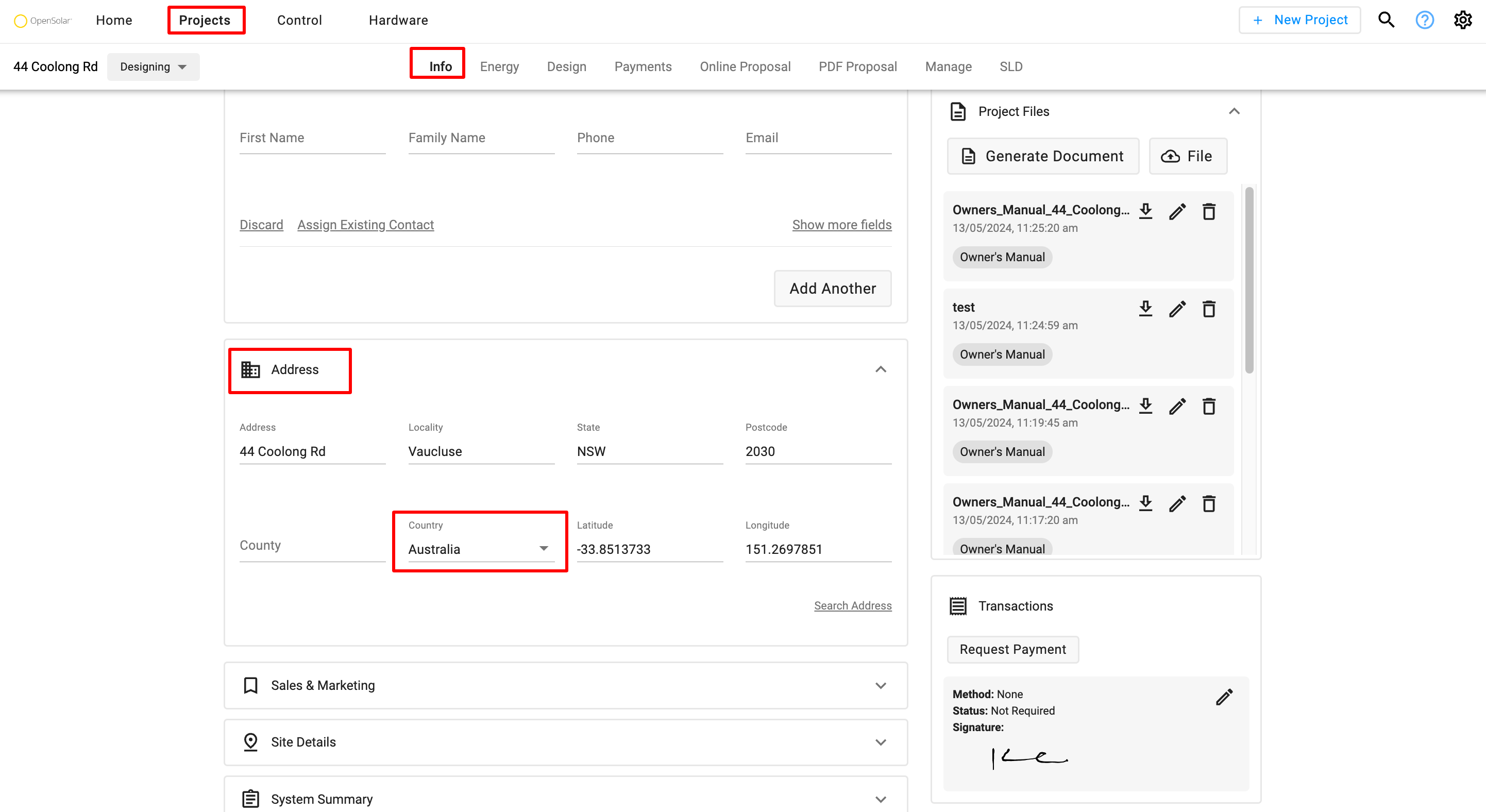Expand the Sales & Marketing section
This screenshot has width=1486, height=812.
(x=880, y=685)
